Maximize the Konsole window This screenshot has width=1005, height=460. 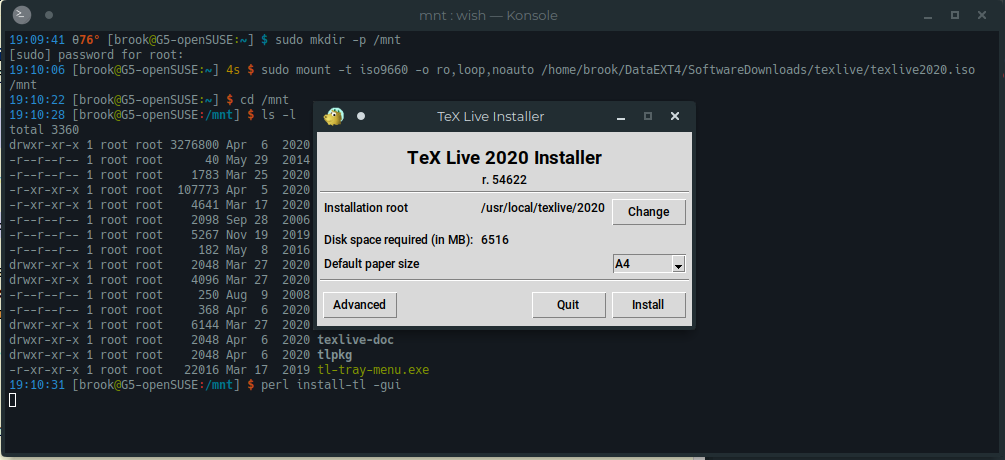point(954,15)
